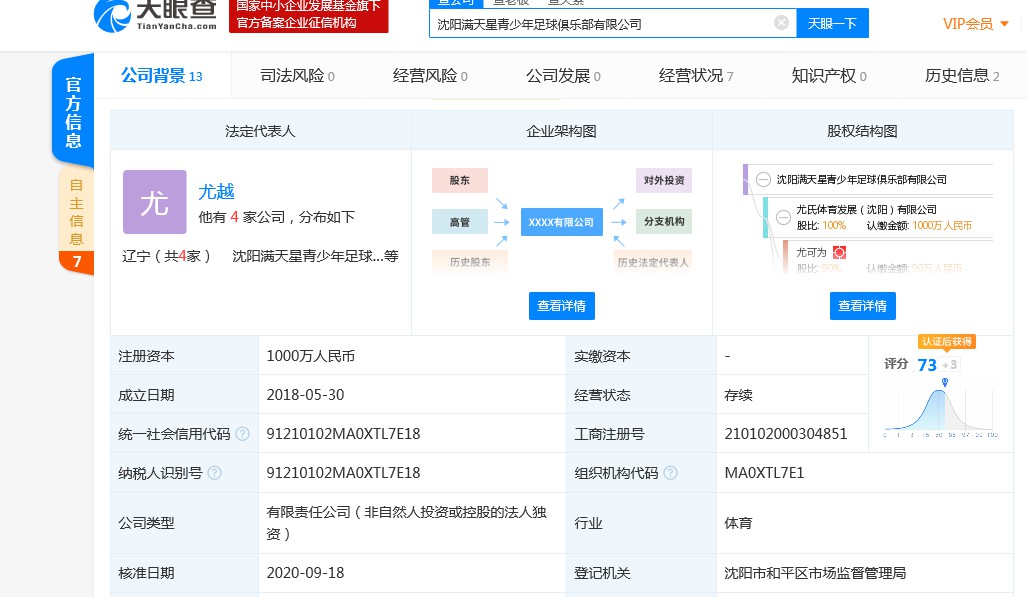The height and width of the screenshot is (597, 1027).
Task: Click the 存续 business status value
Action: click(x=738, y=395)
